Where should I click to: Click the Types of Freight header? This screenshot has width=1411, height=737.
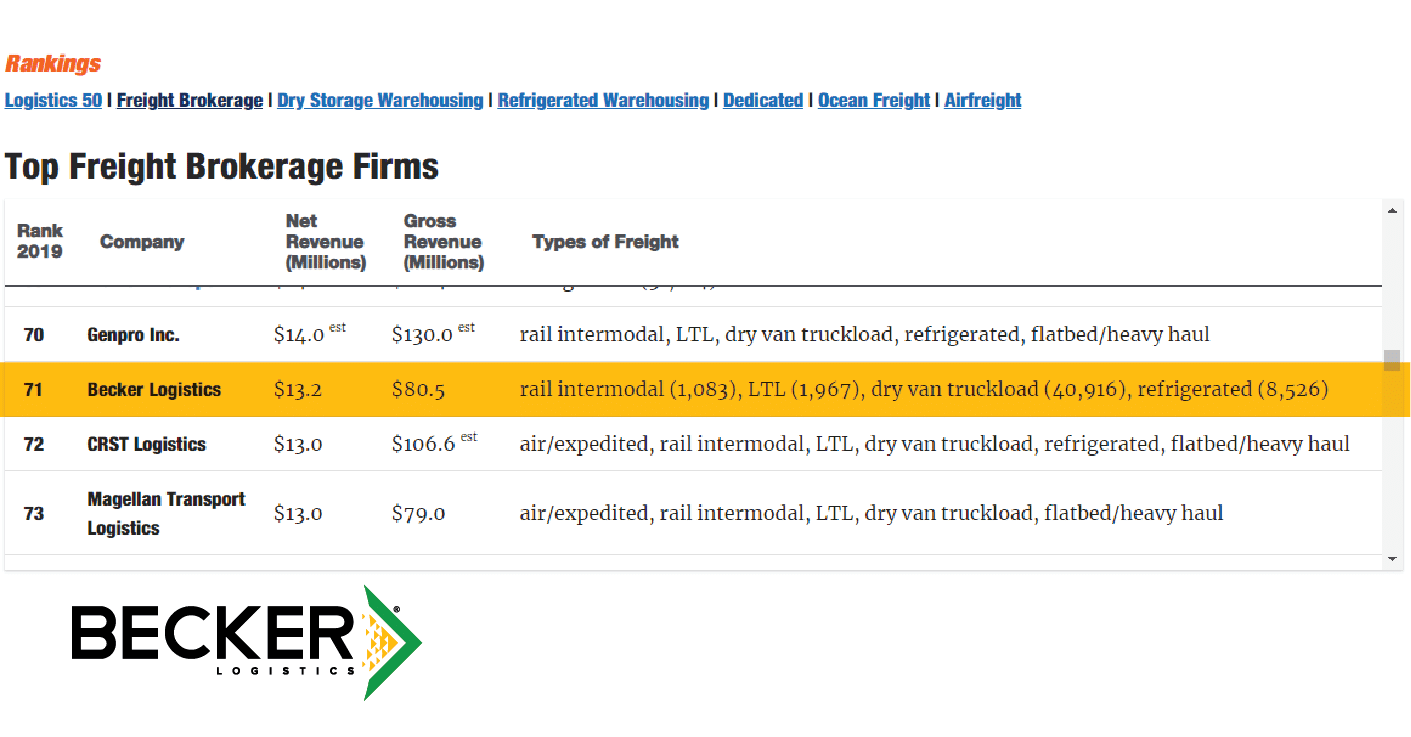pyautogui.click(x=605, y=242)
